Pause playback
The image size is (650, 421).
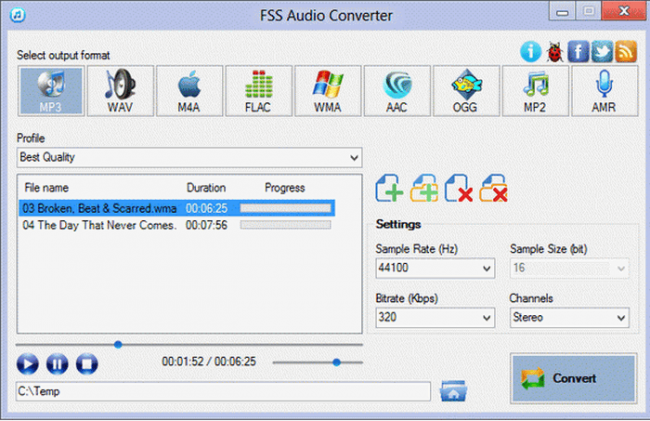point(57,364)
